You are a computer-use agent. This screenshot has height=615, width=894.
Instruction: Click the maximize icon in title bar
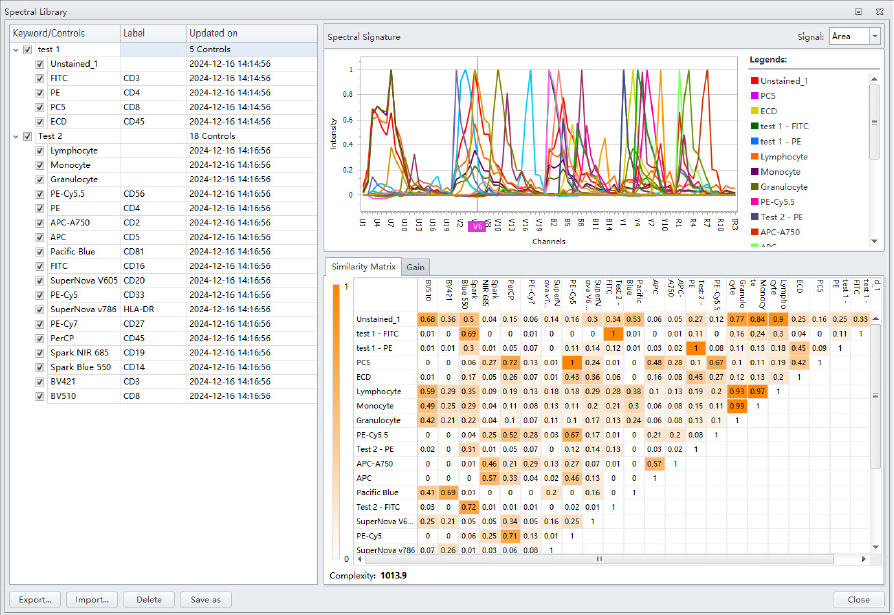pyautogui.click(x=858, y=11)
